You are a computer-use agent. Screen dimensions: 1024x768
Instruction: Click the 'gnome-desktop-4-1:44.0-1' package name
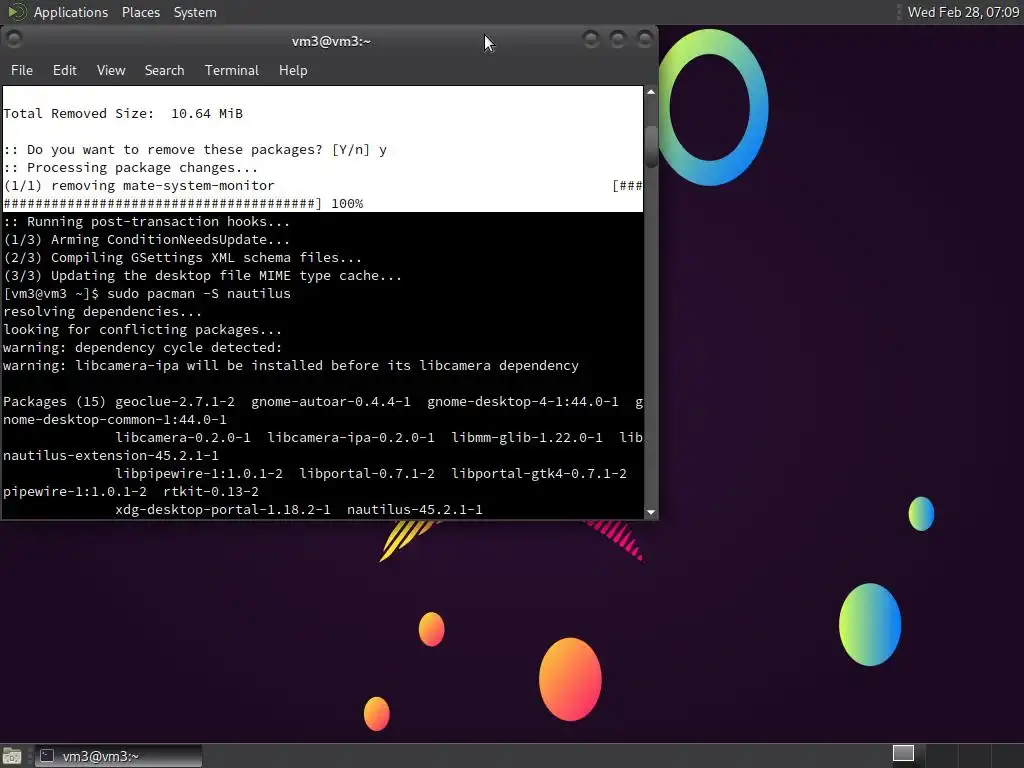[x=522, y=402]
